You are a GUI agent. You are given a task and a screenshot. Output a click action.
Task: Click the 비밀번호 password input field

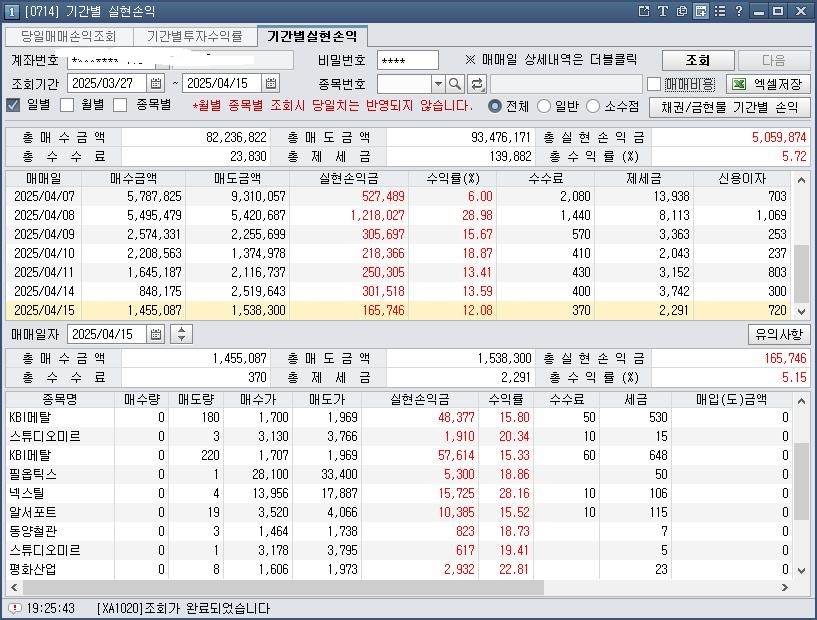(407, 60)
